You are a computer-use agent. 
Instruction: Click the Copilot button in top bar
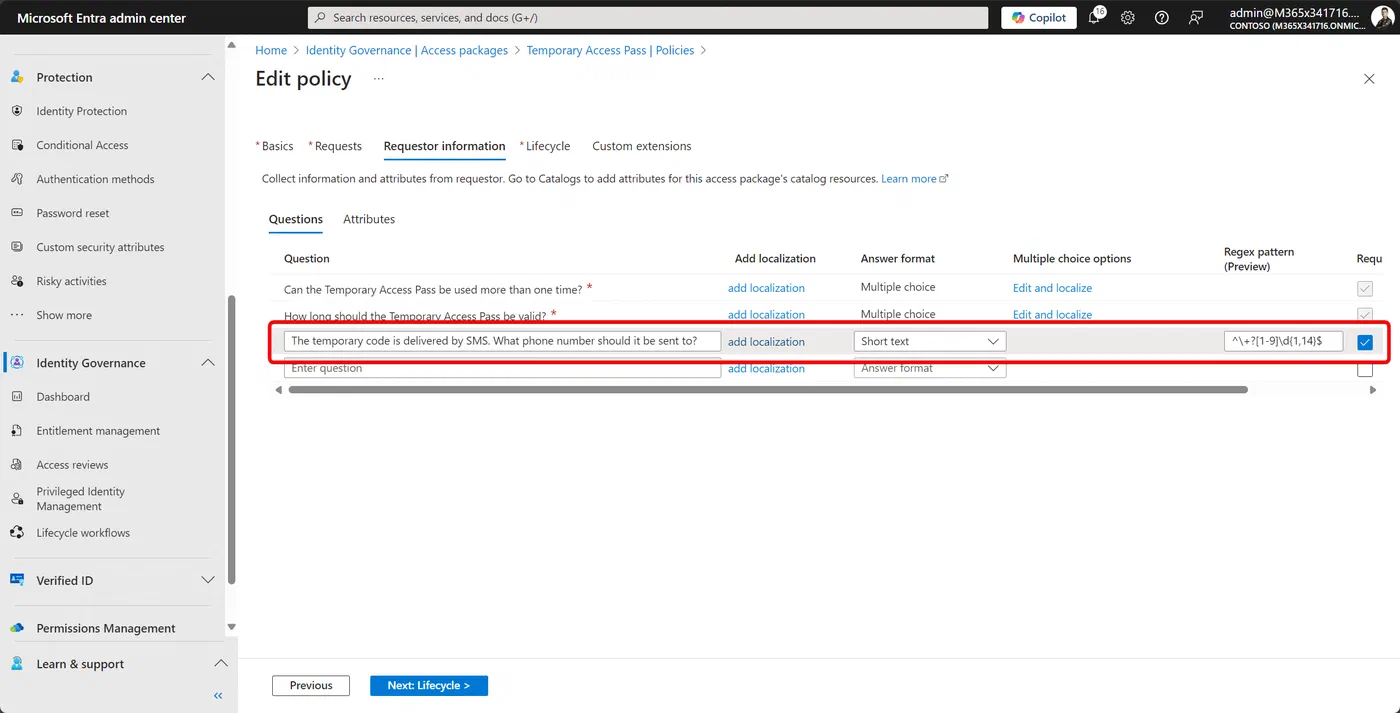(1039, 17)
